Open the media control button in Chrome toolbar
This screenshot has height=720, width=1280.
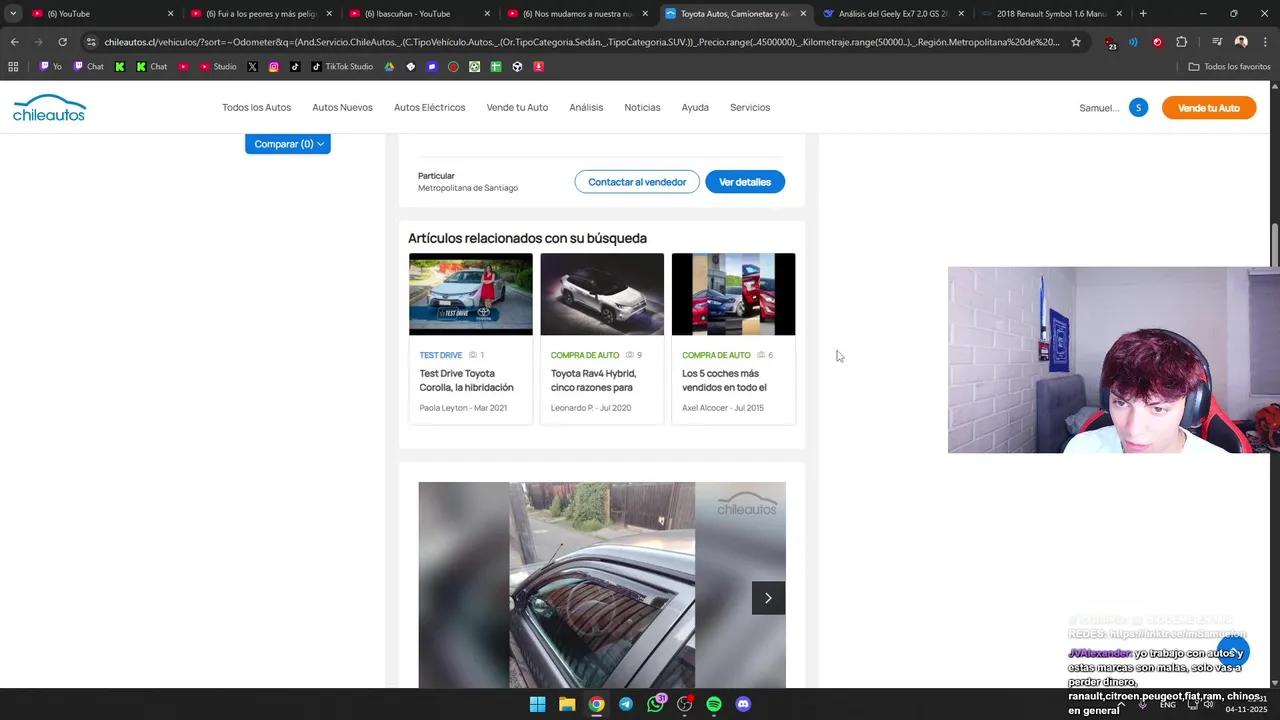pos(1217,42)
